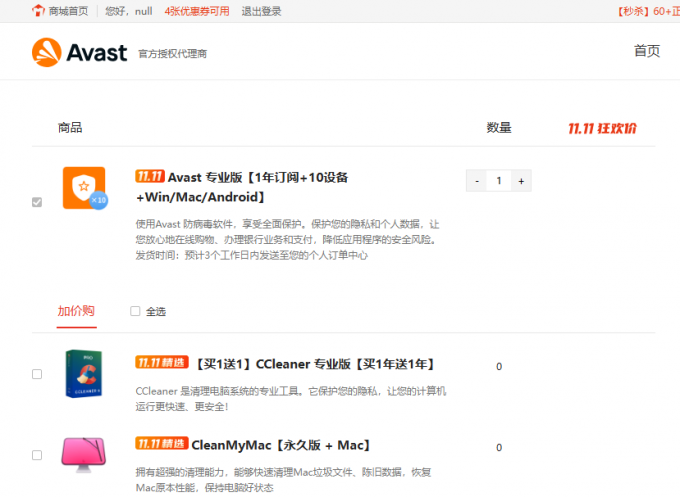Open the CleanMyMac 永久版 title link
680x497 pixels.
281,445
